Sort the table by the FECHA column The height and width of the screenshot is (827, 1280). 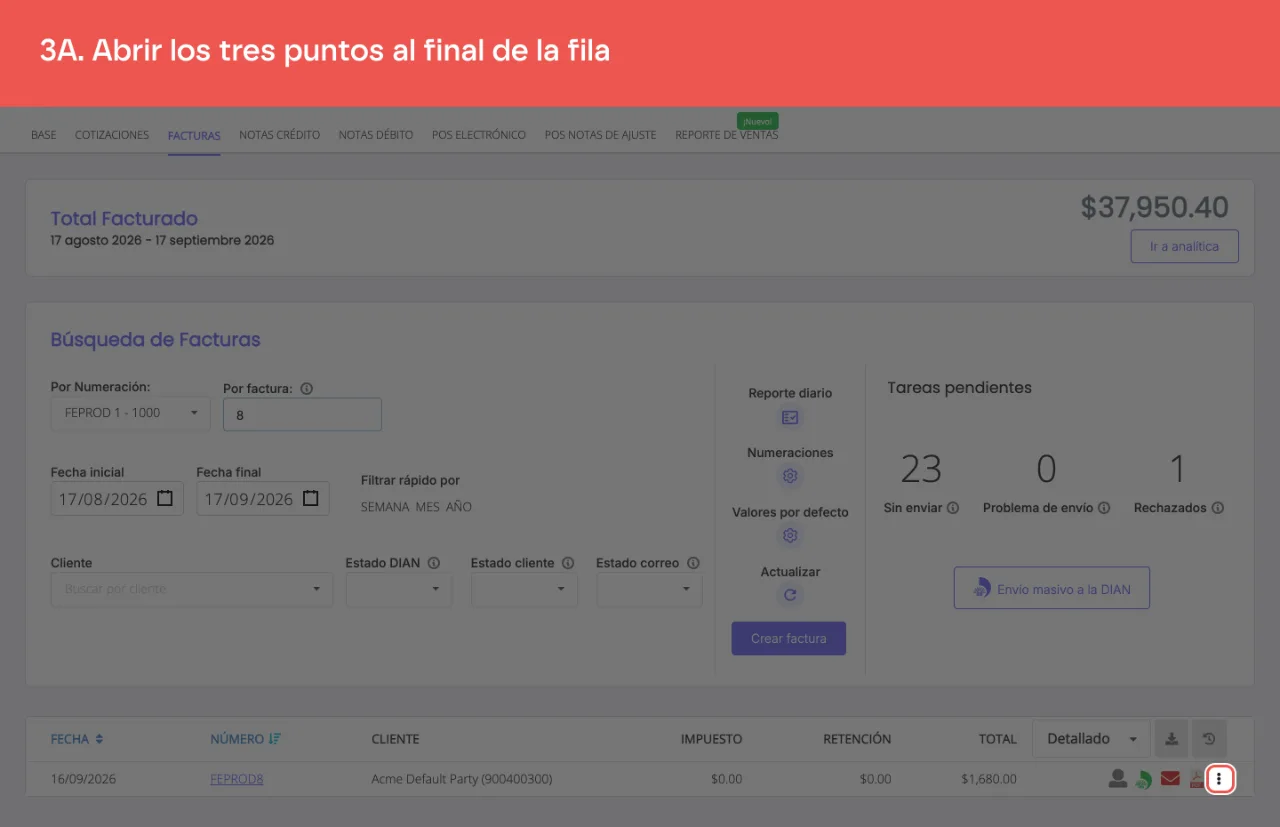pyautogui.click(x=77, y=739)
